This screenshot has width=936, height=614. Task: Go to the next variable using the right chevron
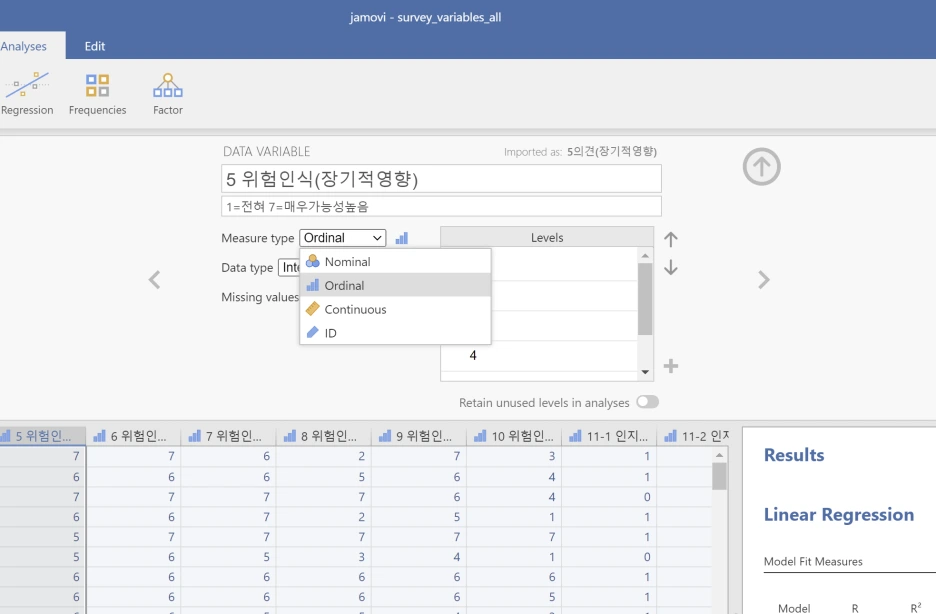[x=763, y=280]
